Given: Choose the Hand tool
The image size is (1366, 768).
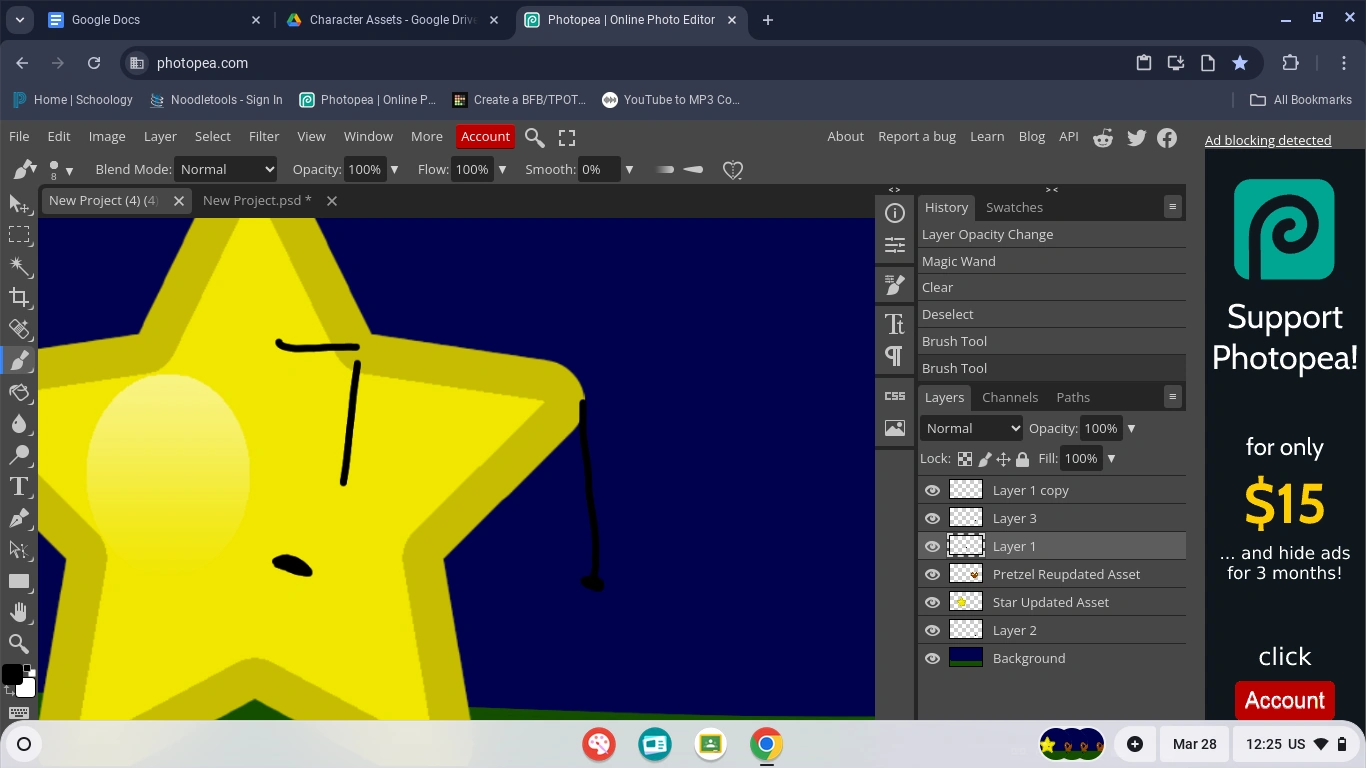Looking at the screenshot, I should pos(19,612).
